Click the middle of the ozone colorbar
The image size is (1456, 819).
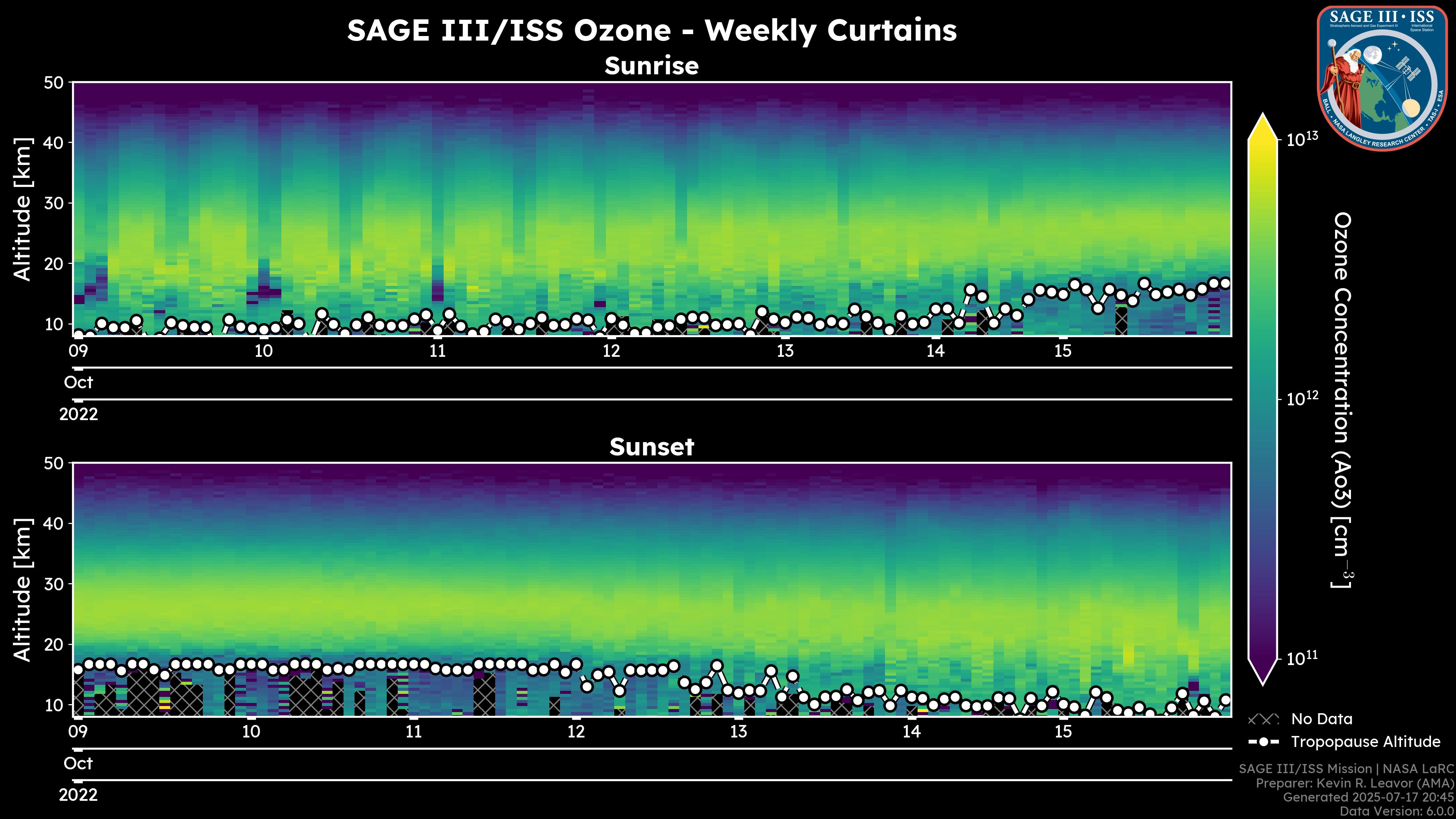(1263, 399)
